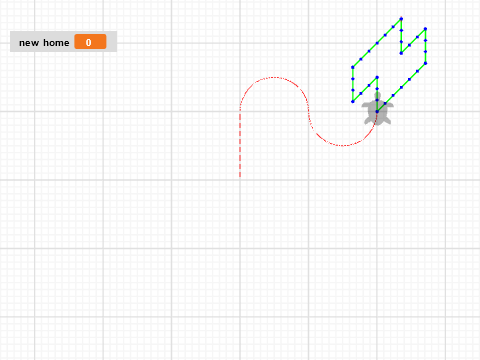Click the upper-left blue corner of green outline
The height and width of the screenshot is (360, 480).
pos(353,67)
